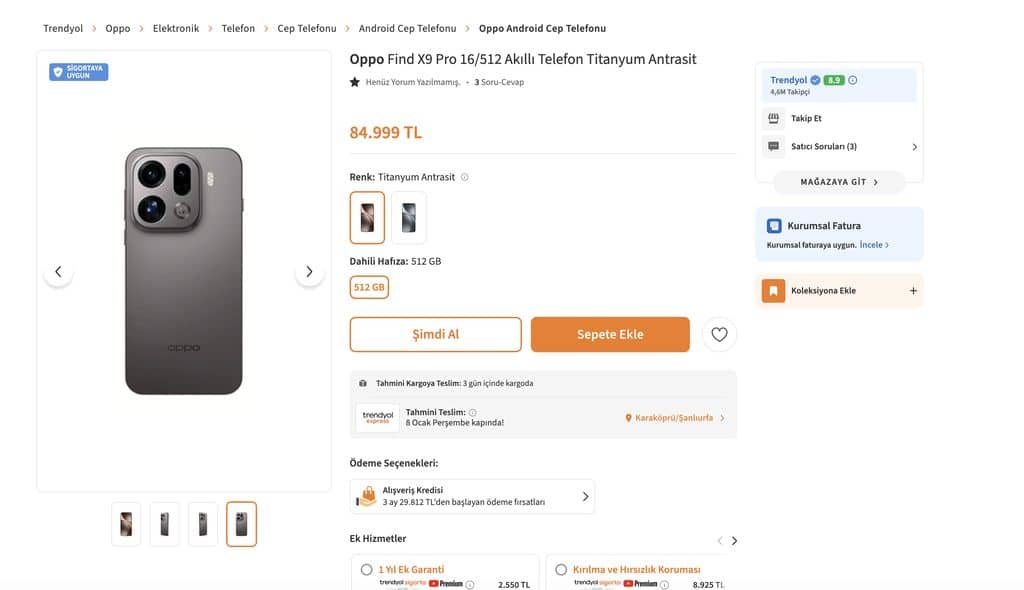This screenshot has height=590, width=1024.
Task: Click the info icon beside Titanyum Antrasit
Action: [464, 177]
